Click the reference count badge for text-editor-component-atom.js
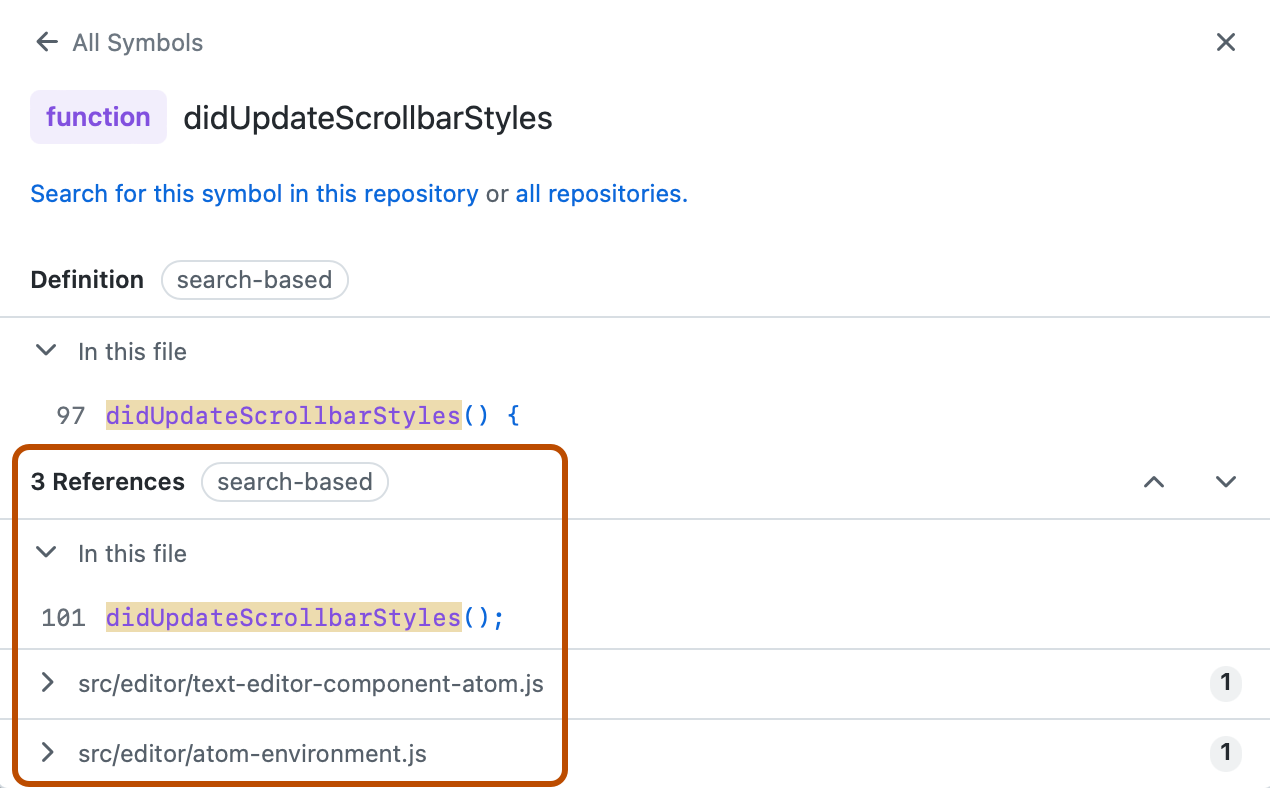The width and height of the screenshot is (1270, 788). (1226, 684)
